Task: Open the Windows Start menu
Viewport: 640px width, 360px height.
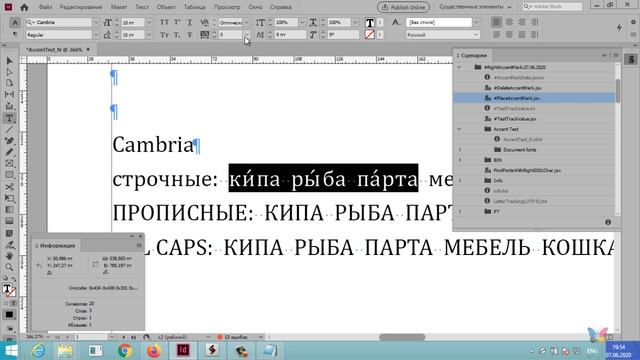Action: (11, 350)
